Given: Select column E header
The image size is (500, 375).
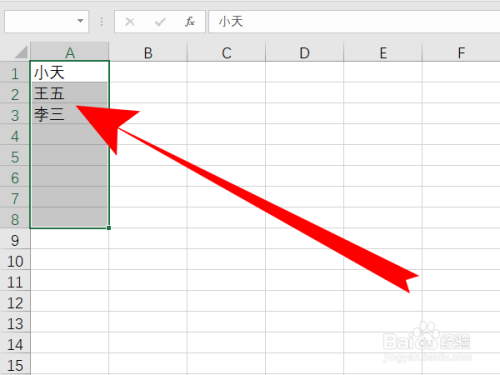Looking at the screenshot, I should click(383, 52).
